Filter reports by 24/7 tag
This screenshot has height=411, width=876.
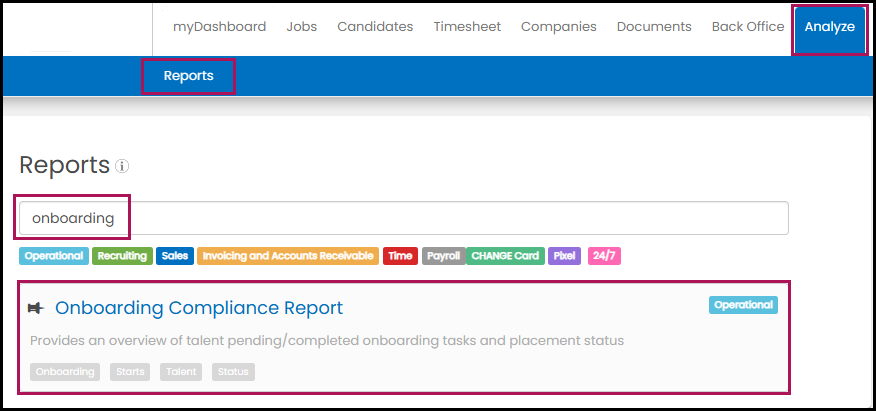coord(604,256)
